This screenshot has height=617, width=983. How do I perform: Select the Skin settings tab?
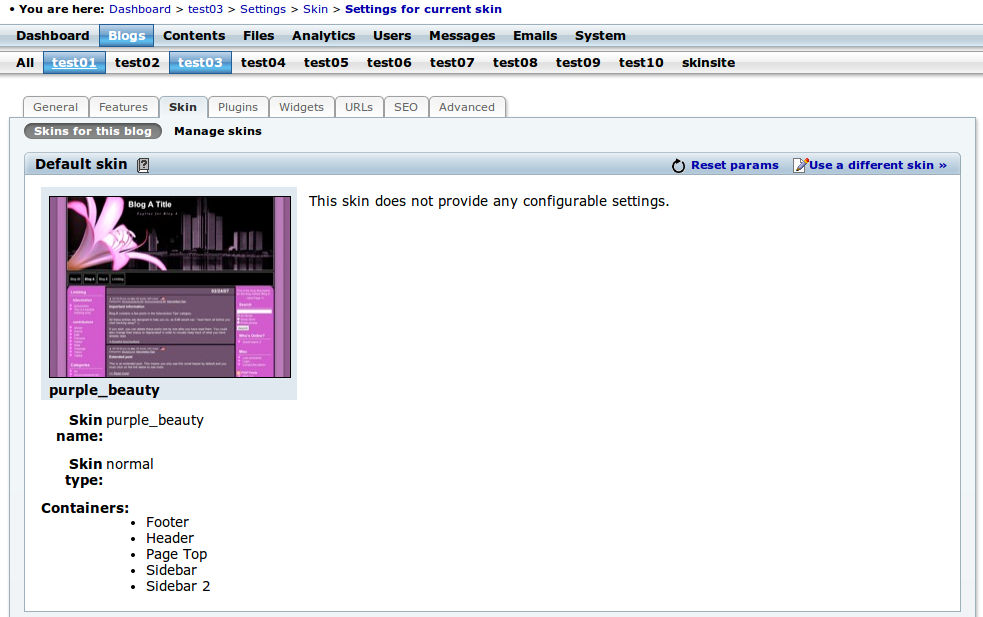point(182,107)
